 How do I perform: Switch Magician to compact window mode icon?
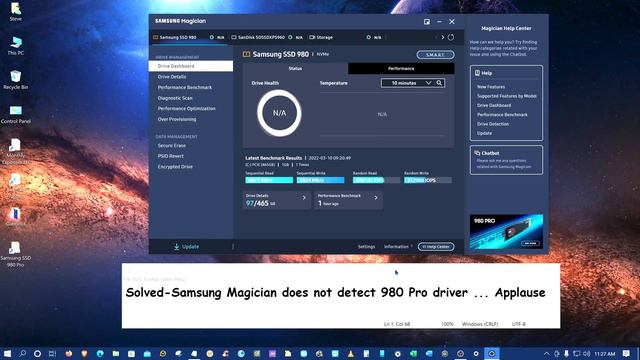(427, 22)
